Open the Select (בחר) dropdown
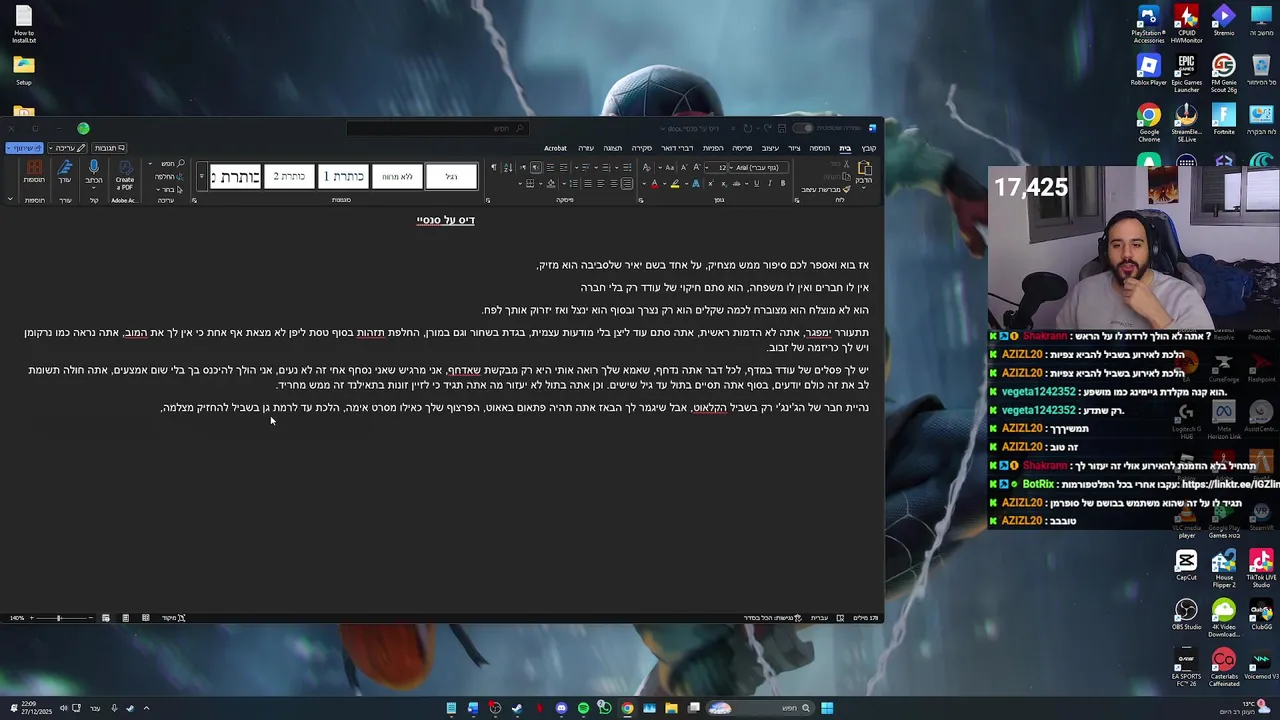 click(x=168, y=189)
